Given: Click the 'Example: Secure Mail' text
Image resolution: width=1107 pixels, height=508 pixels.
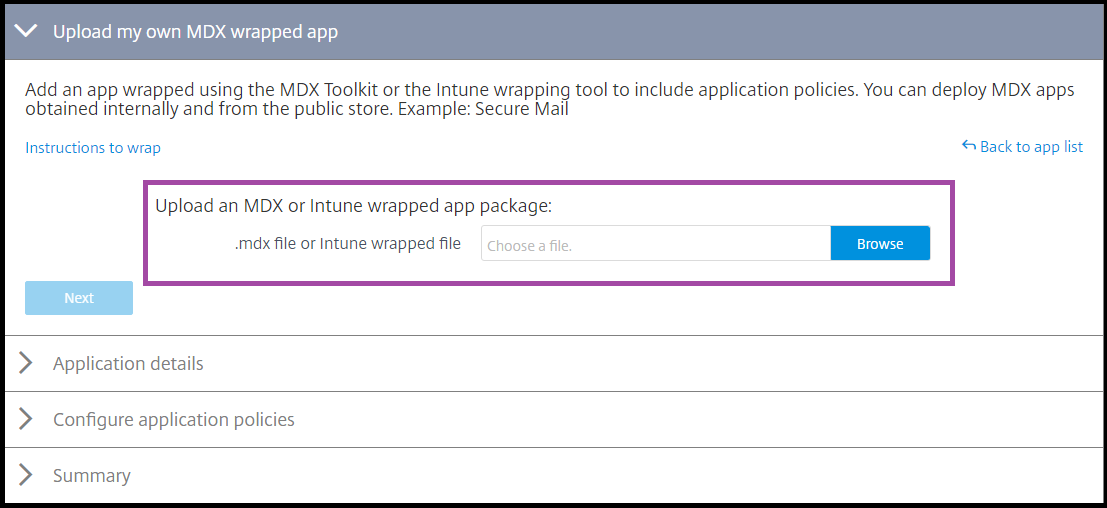Looking at the screenshot, I should (x=483, y=109).
